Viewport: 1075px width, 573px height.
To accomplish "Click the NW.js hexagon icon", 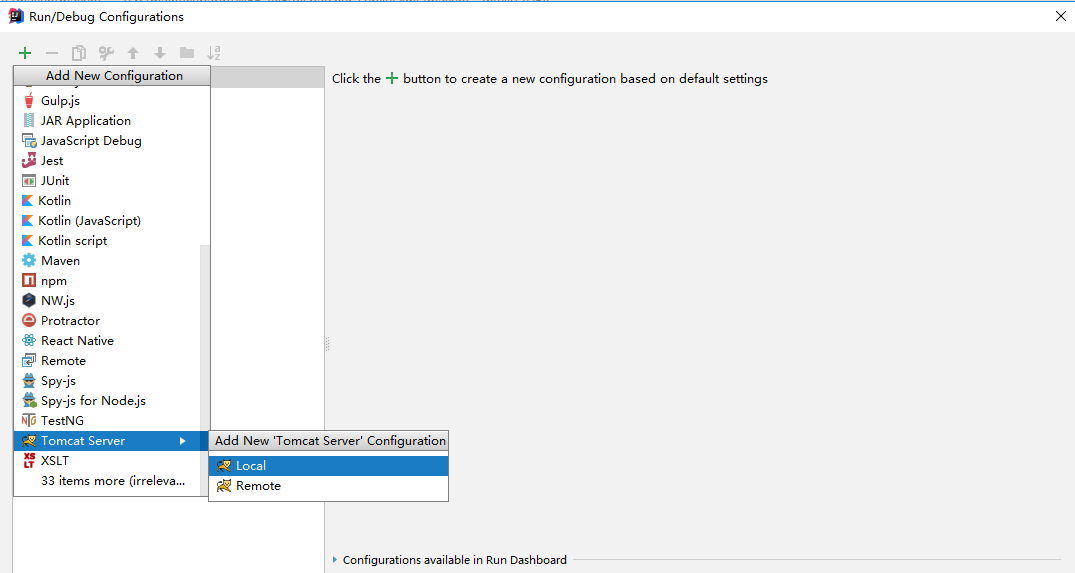I will (x=29, y=300).
